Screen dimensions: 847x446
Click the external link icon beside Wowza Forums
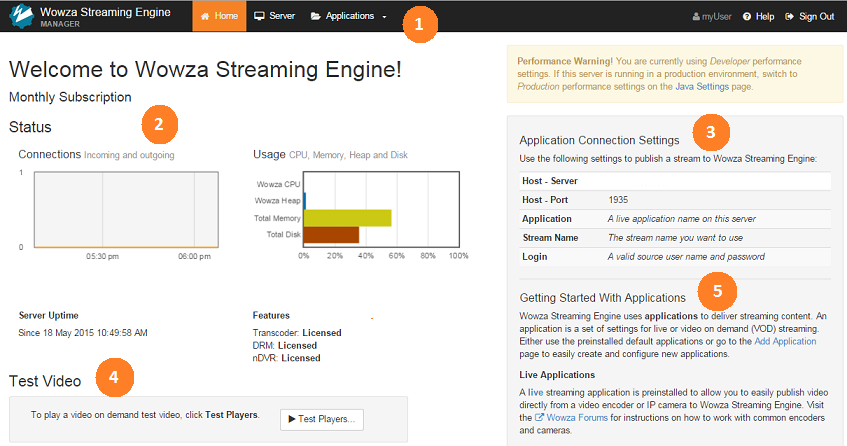coord(540,417)
